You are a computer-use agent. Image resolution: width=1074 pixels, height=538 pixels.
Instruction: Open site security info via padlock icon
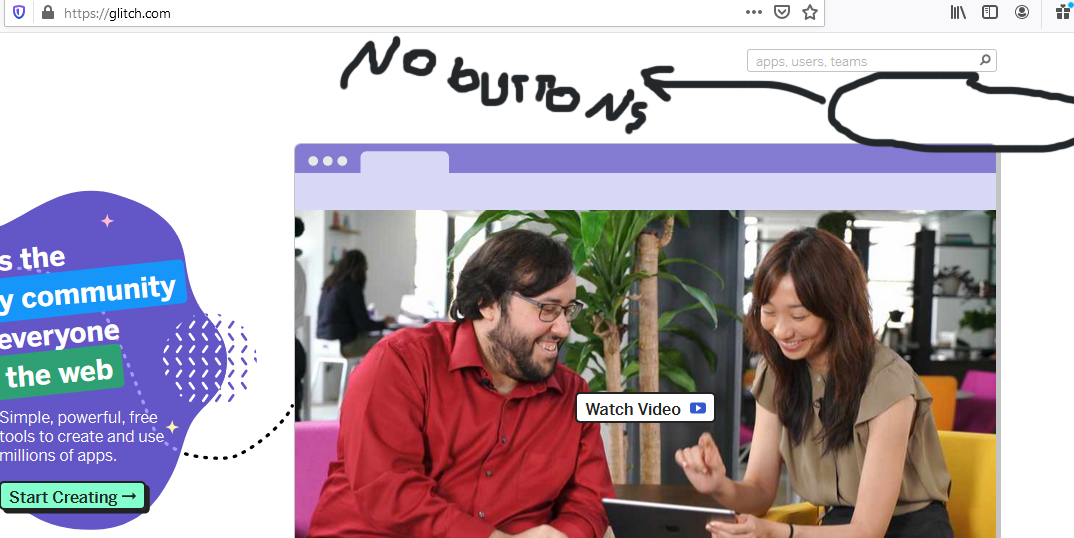[47, 12]
